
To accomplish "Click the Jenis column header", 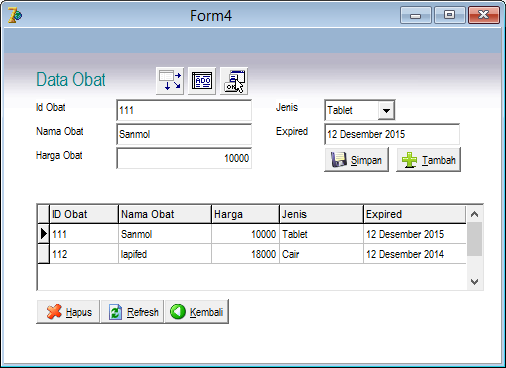I will pos(321,214).
